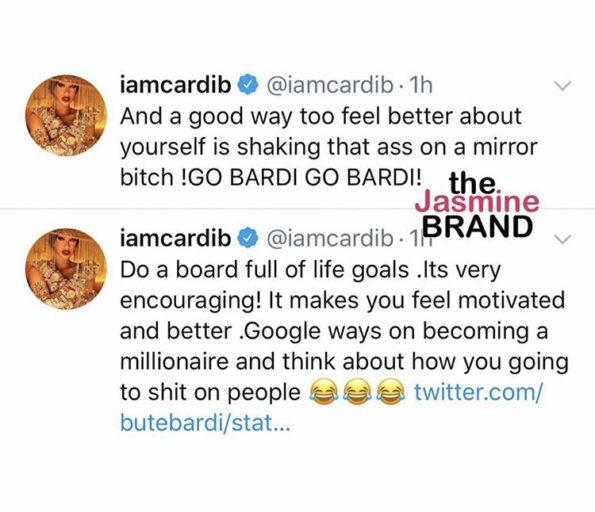Click the 'butebardi/stat...' link continuation
The width and height of the screenshot is (595, 512).
(205, 423)
